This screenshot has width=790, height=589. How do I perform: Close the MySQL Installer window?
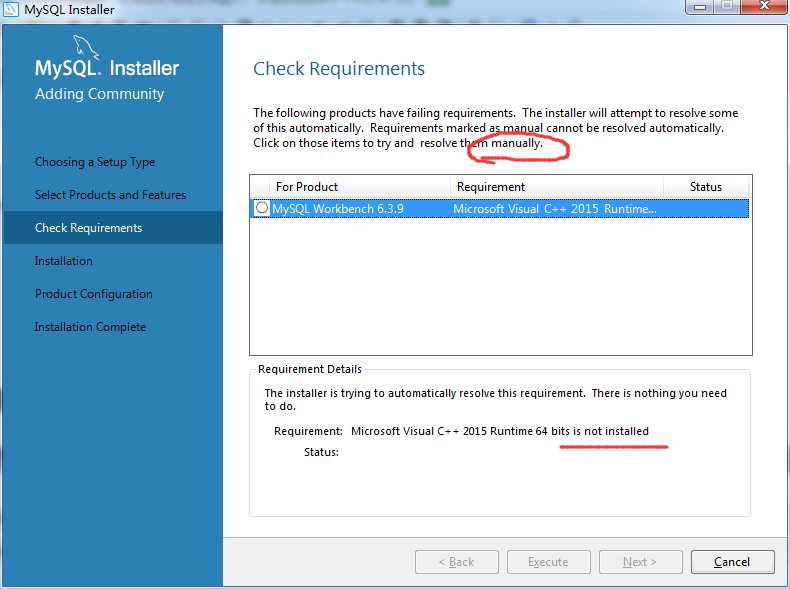[x=765, y=6]
